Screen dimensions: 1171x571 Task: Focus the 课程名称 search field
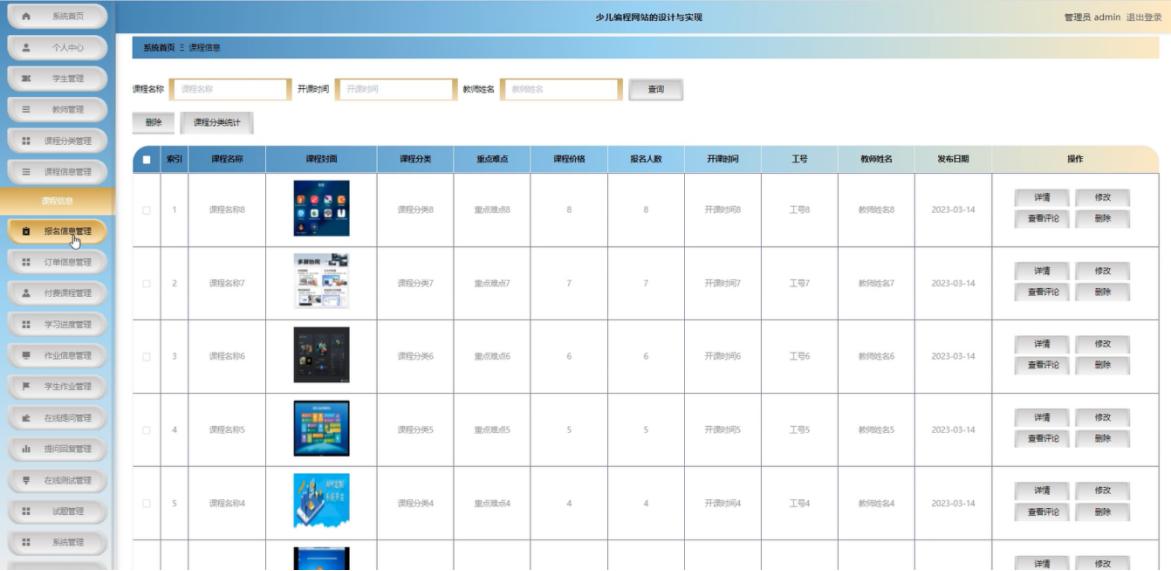tap(230, 90)
